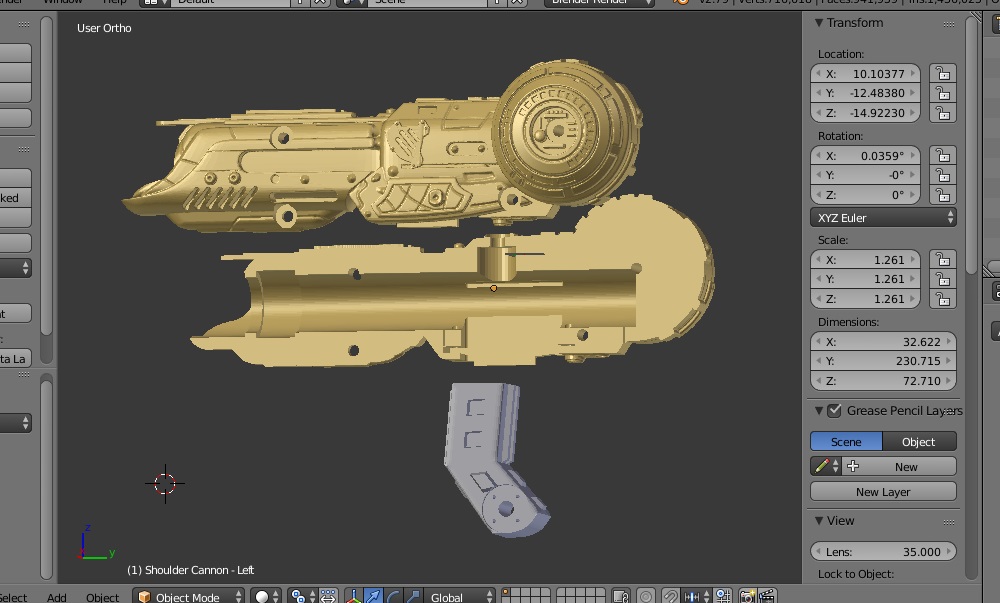Adjust the Lens 35.000 slider field
Image resolution: width=1000 pixels, height=603 pixels.
coord(883,551)
